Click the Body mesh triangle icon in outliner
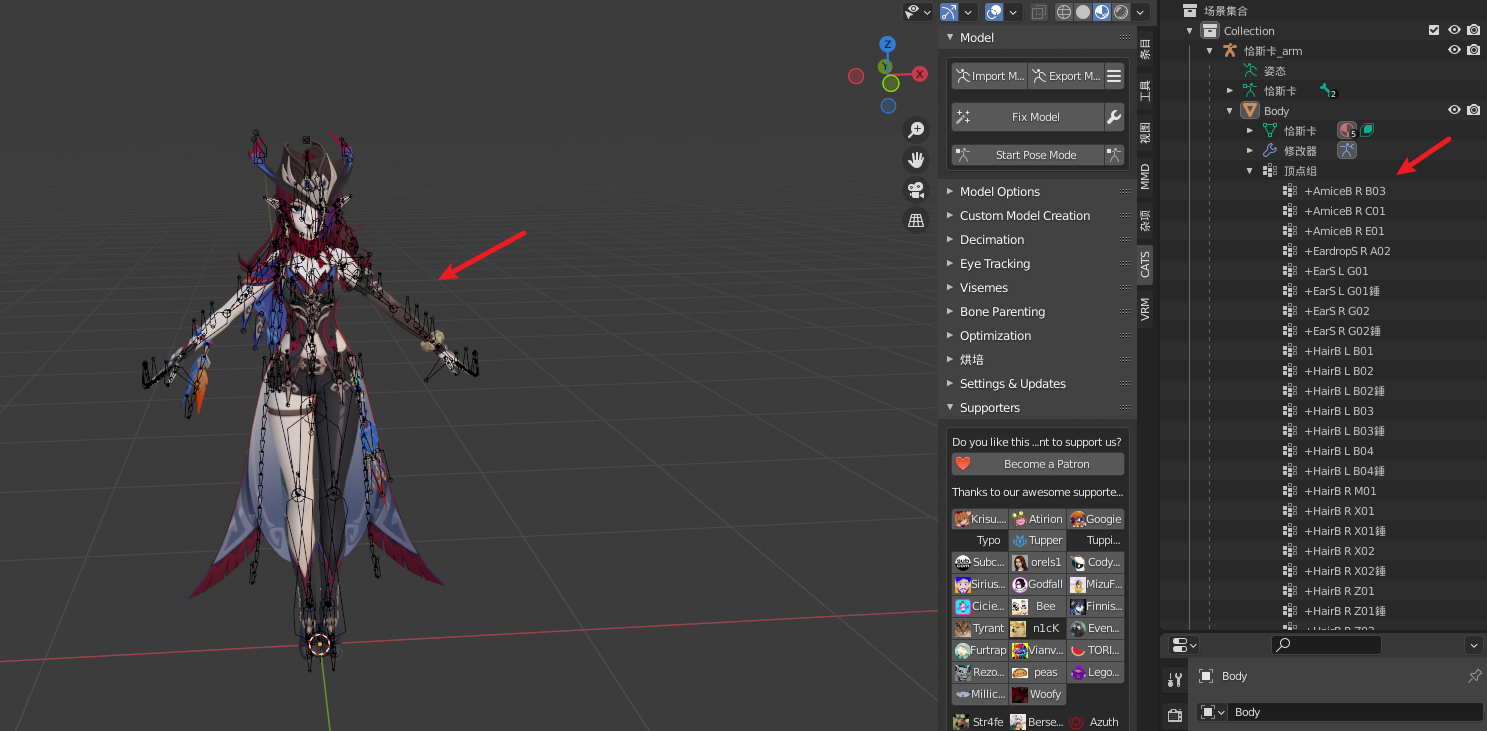The image size is (1487, 731). [x=1250, y=111]
